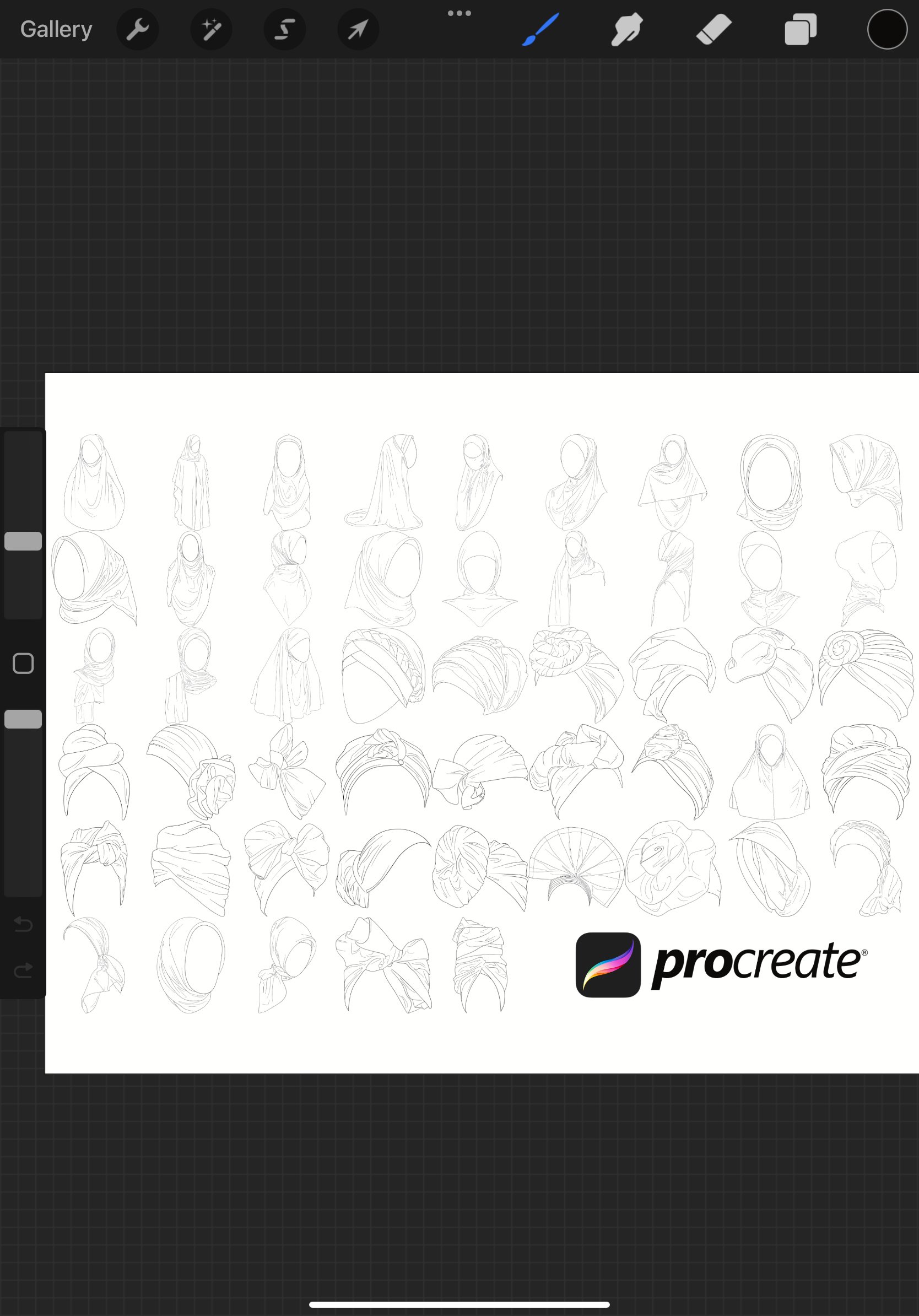Expand the ellipsis options at top center
919x1316 pixels.
click(x=459, y=12)
